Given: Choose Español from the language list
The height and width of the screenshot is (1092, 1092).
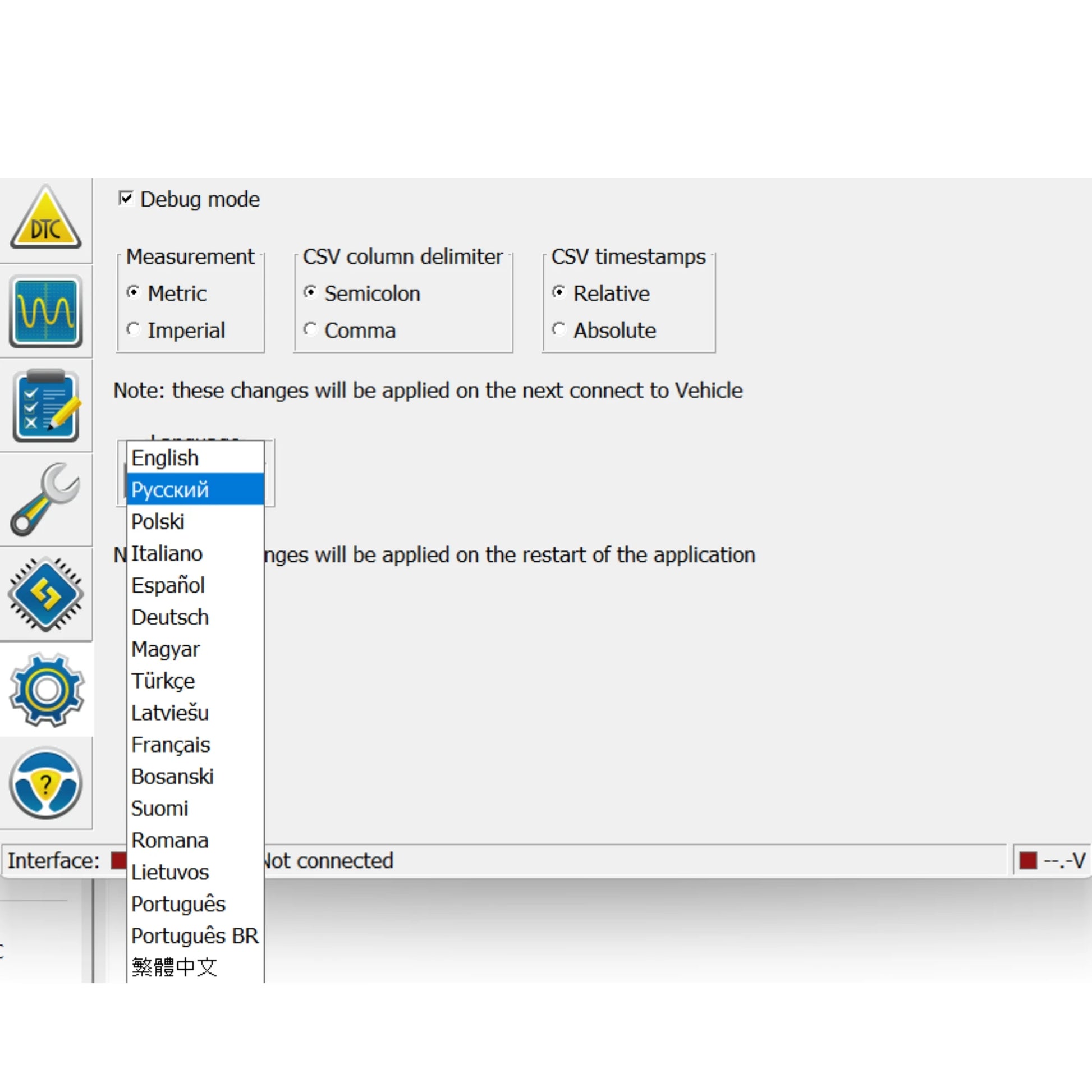Looking at the screenshot, I should pos(196,586).
